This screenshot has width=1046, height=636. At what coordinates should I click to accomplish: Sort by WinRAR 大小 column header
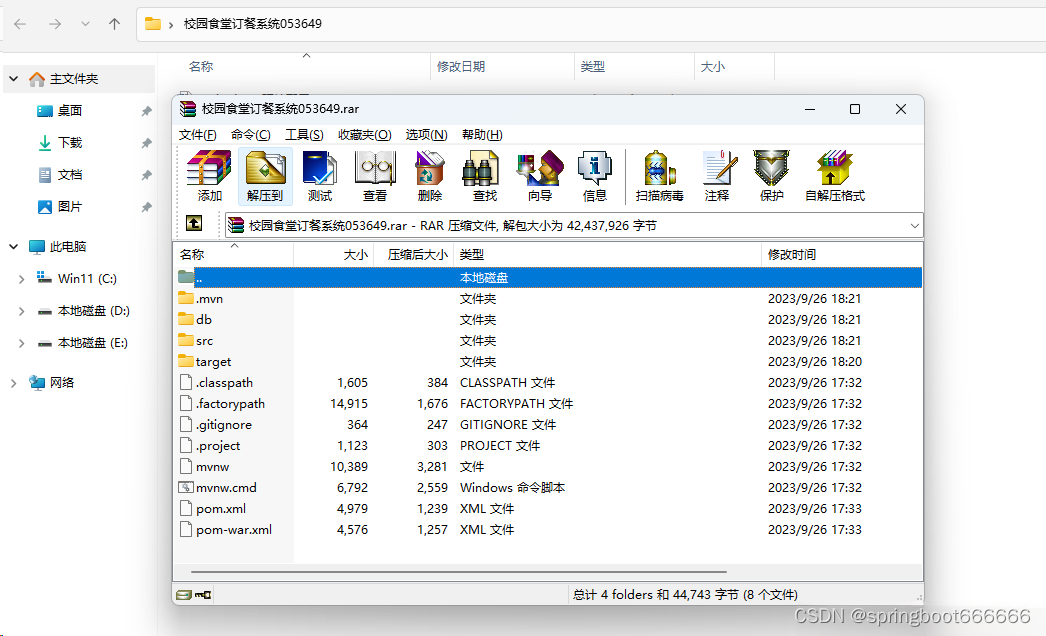click(x=334, y=254)
